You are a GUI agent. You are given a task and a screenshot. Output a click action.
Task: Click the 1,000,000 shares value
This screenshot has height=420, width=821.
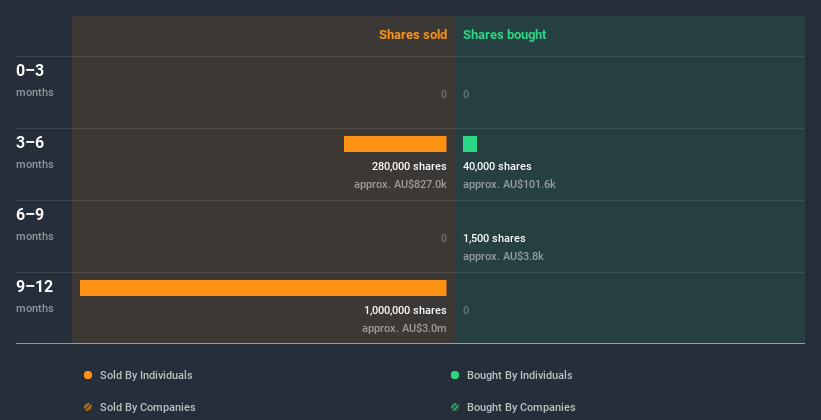405,310
